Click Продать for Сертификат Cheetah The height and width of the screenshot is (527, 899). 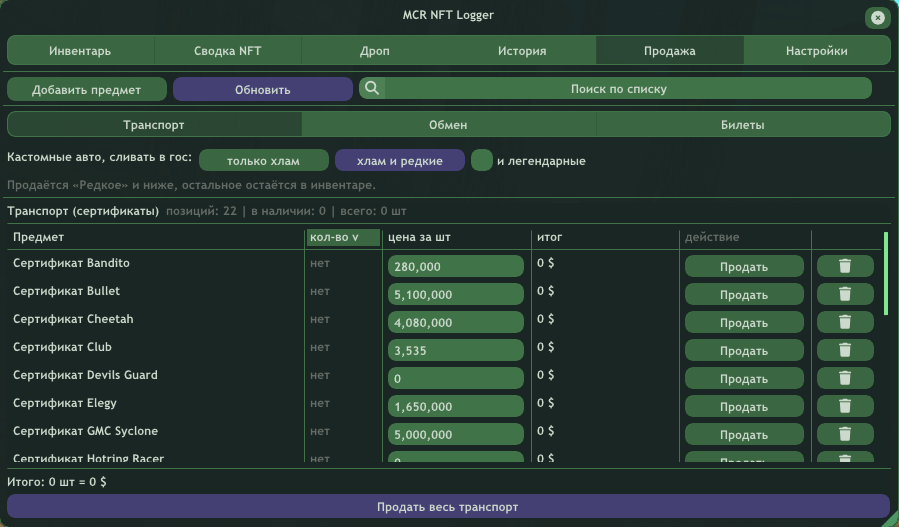(x=744, y=322)
